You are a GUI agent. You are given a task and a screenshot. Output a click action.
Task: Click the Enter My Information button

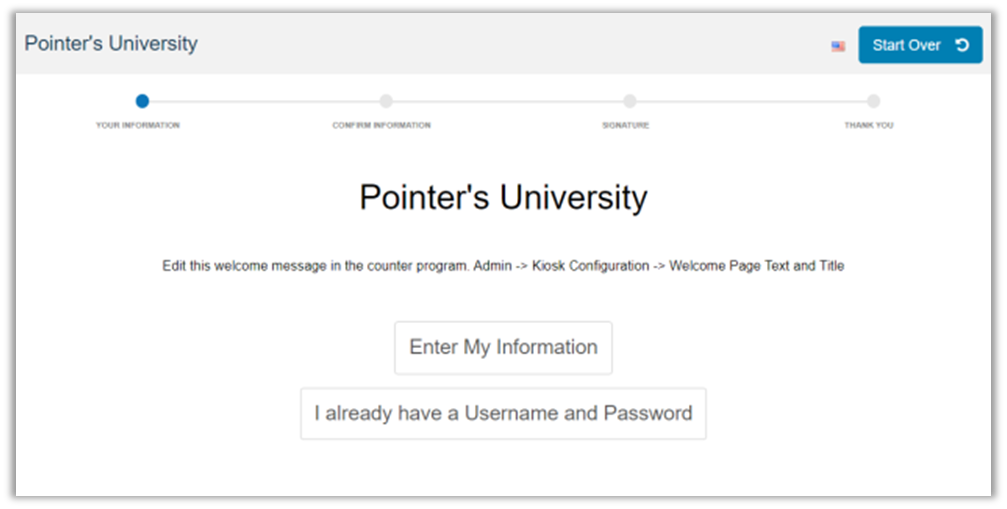503,348
